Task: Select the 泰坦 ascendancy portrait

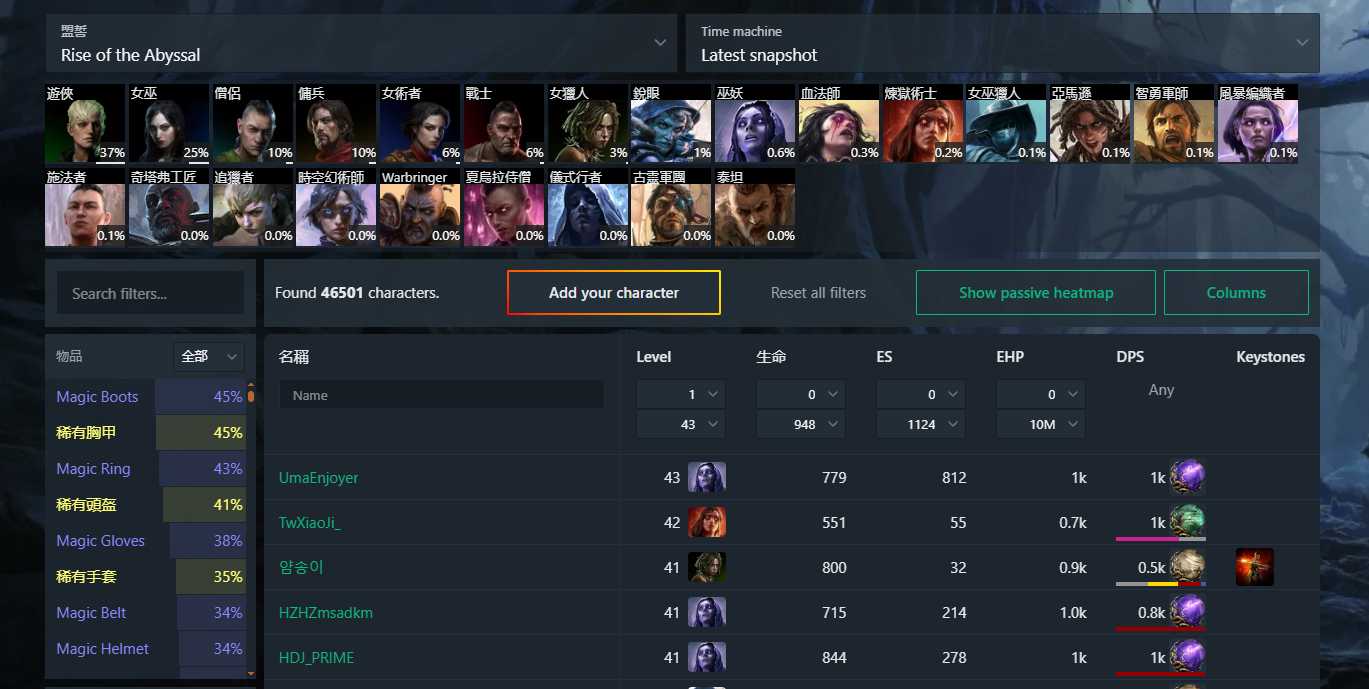Action: (755, 207)
